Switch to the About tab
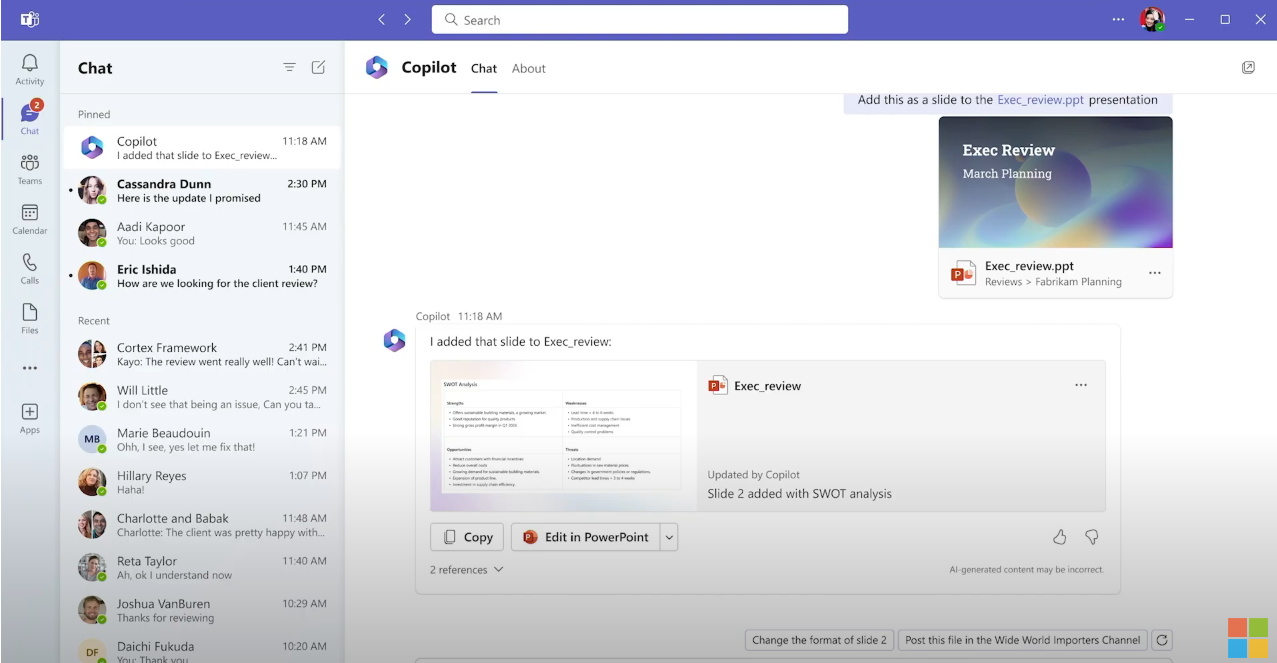This screenshot has height=663, width=1277. click(529, 68)
